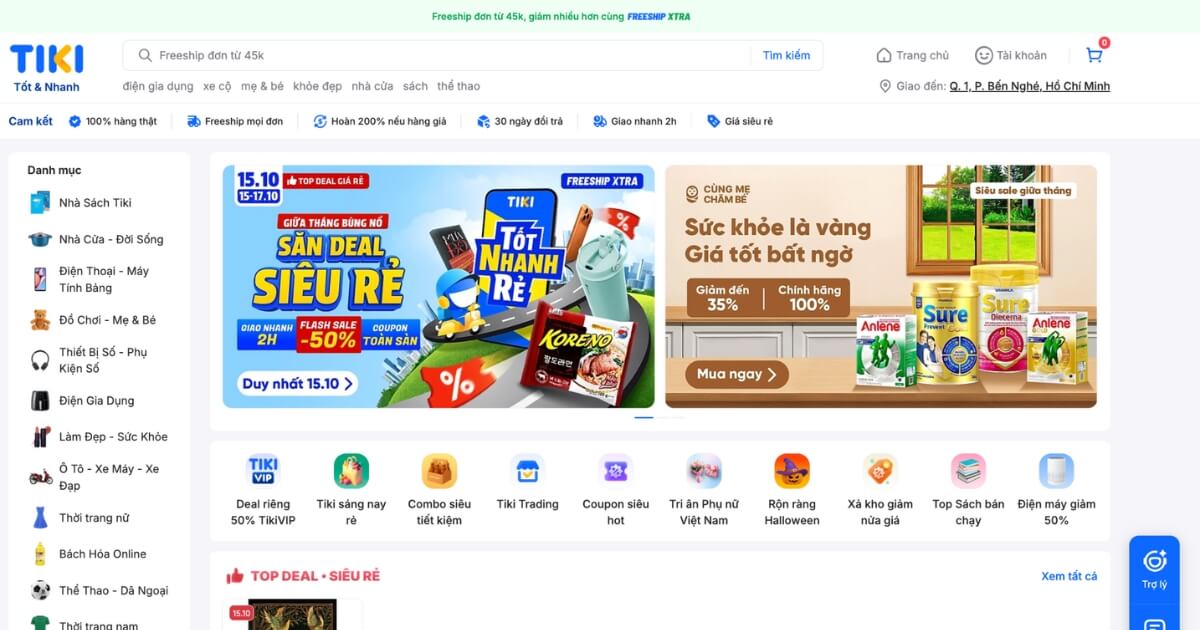Open the shopping cart icon

(x=1094, y=55)
